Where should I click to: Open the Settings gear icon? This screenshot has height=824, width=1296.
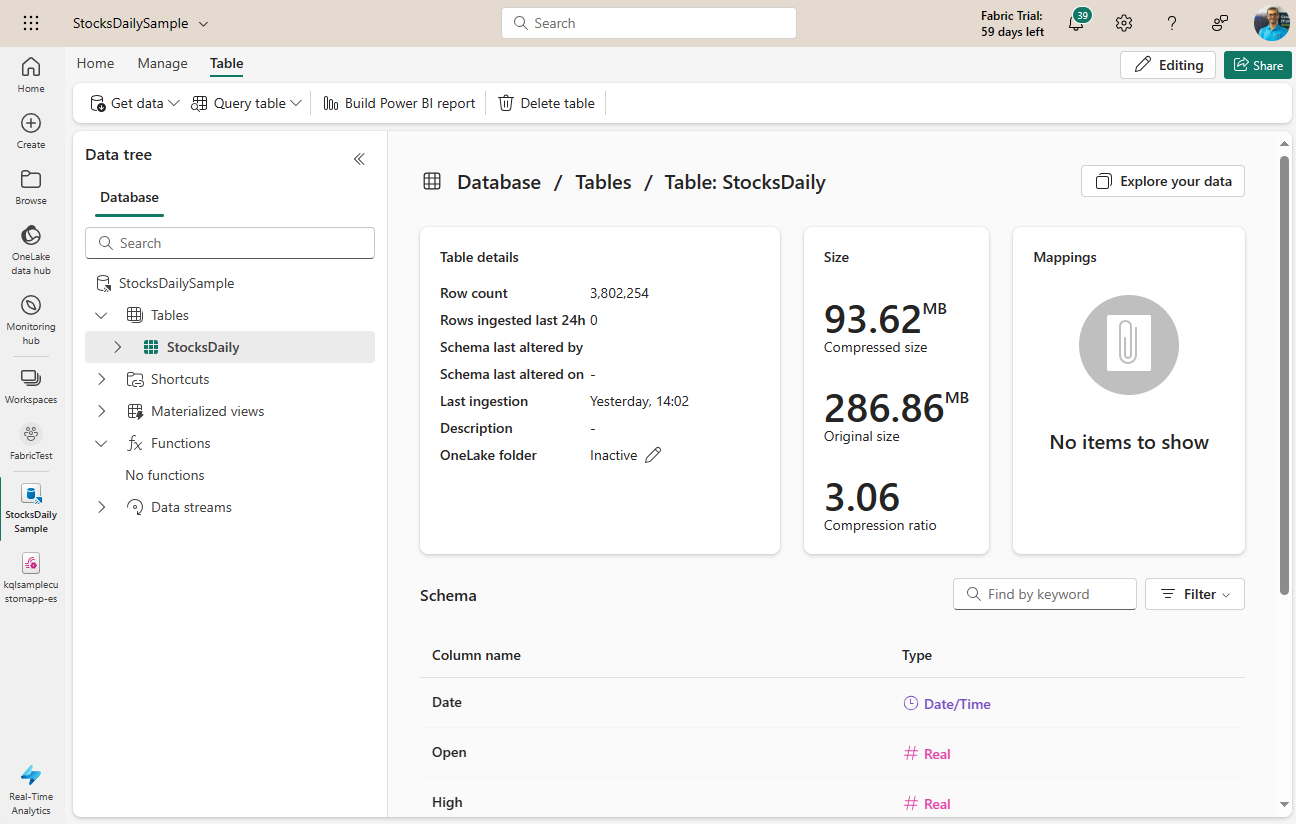1124,24
